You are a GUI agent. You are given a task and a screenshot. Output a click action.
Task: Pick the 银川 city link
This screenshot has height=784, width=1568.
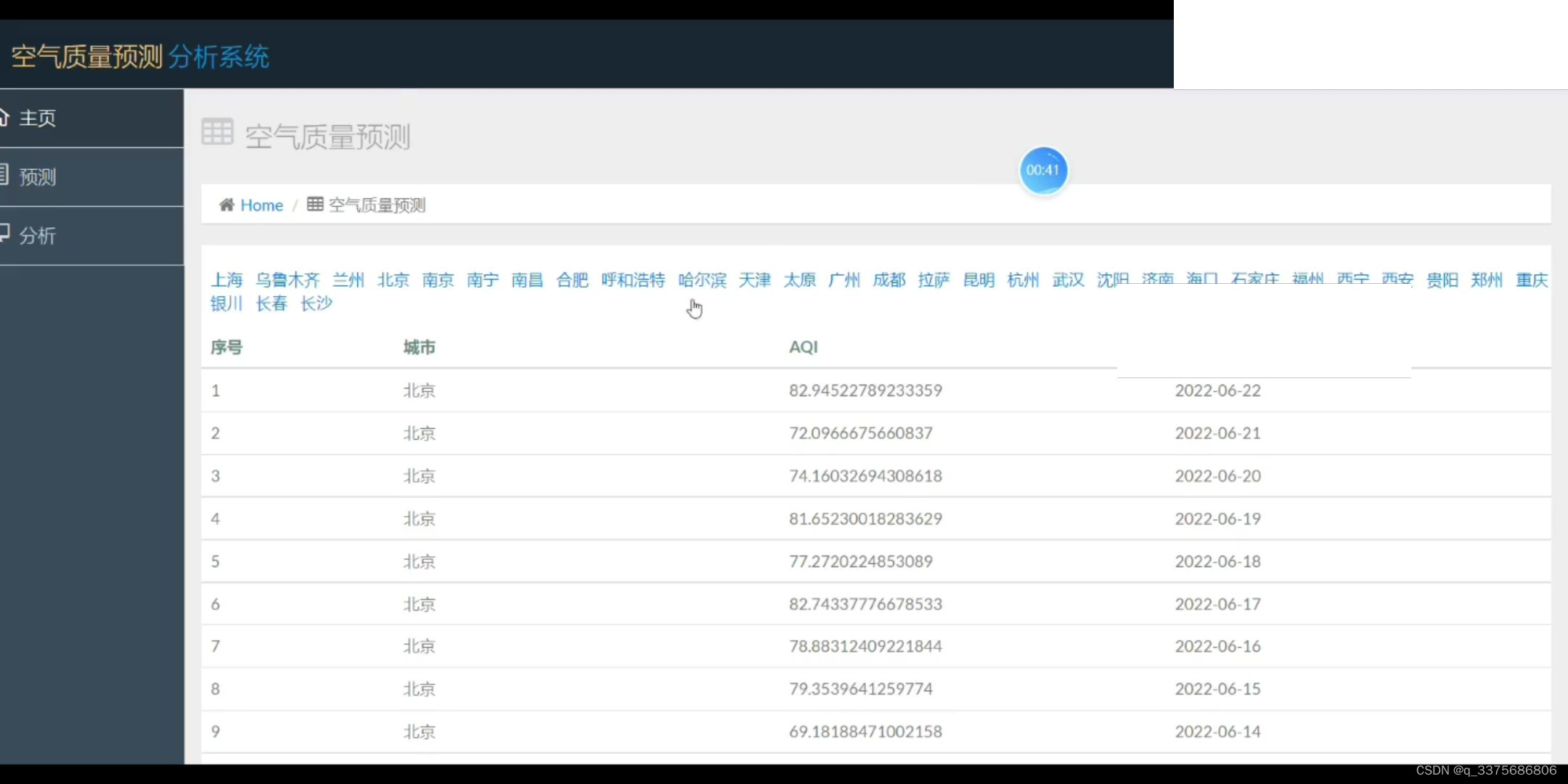226,303
